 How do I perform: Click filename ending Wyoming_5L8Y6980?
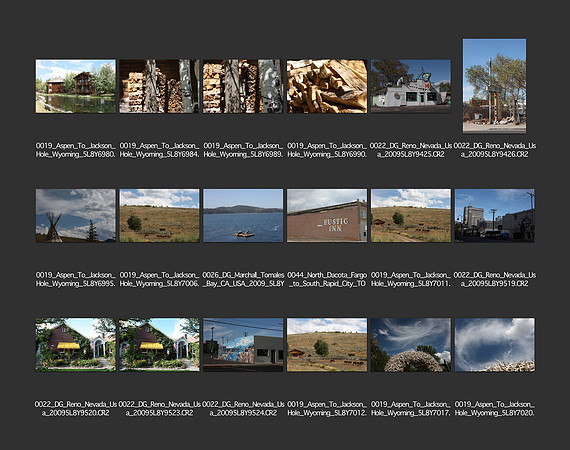coord(76,150)
